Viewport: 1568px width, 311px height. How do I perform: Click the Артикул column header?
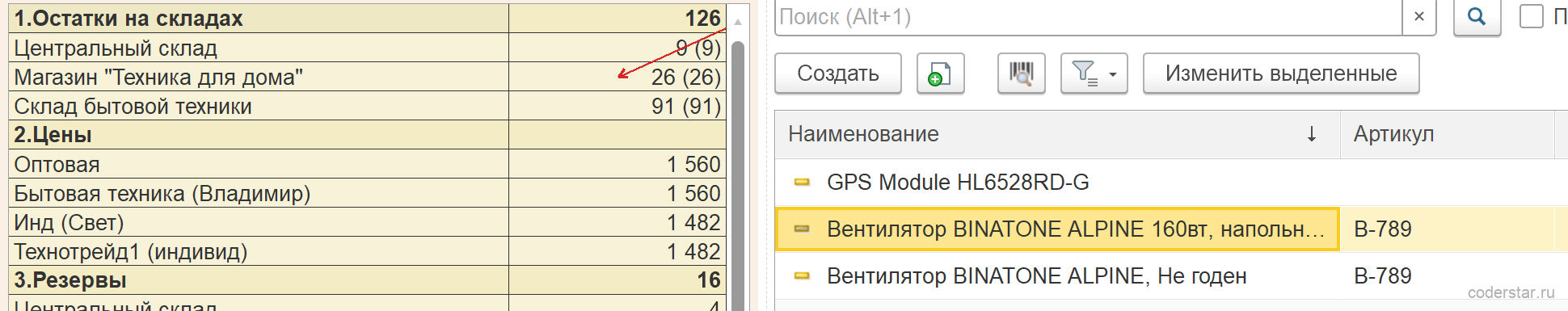point(1447,134)
